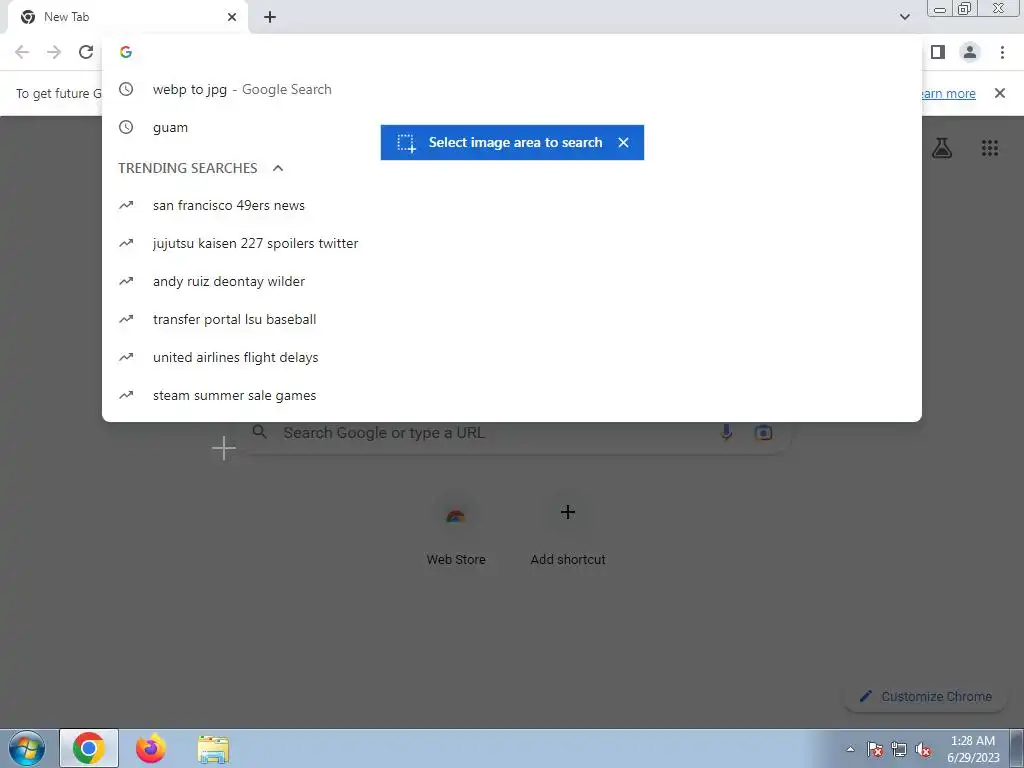Follow the Learn more link
This screenshot has width=1024, height=768.
pos(947,93)
